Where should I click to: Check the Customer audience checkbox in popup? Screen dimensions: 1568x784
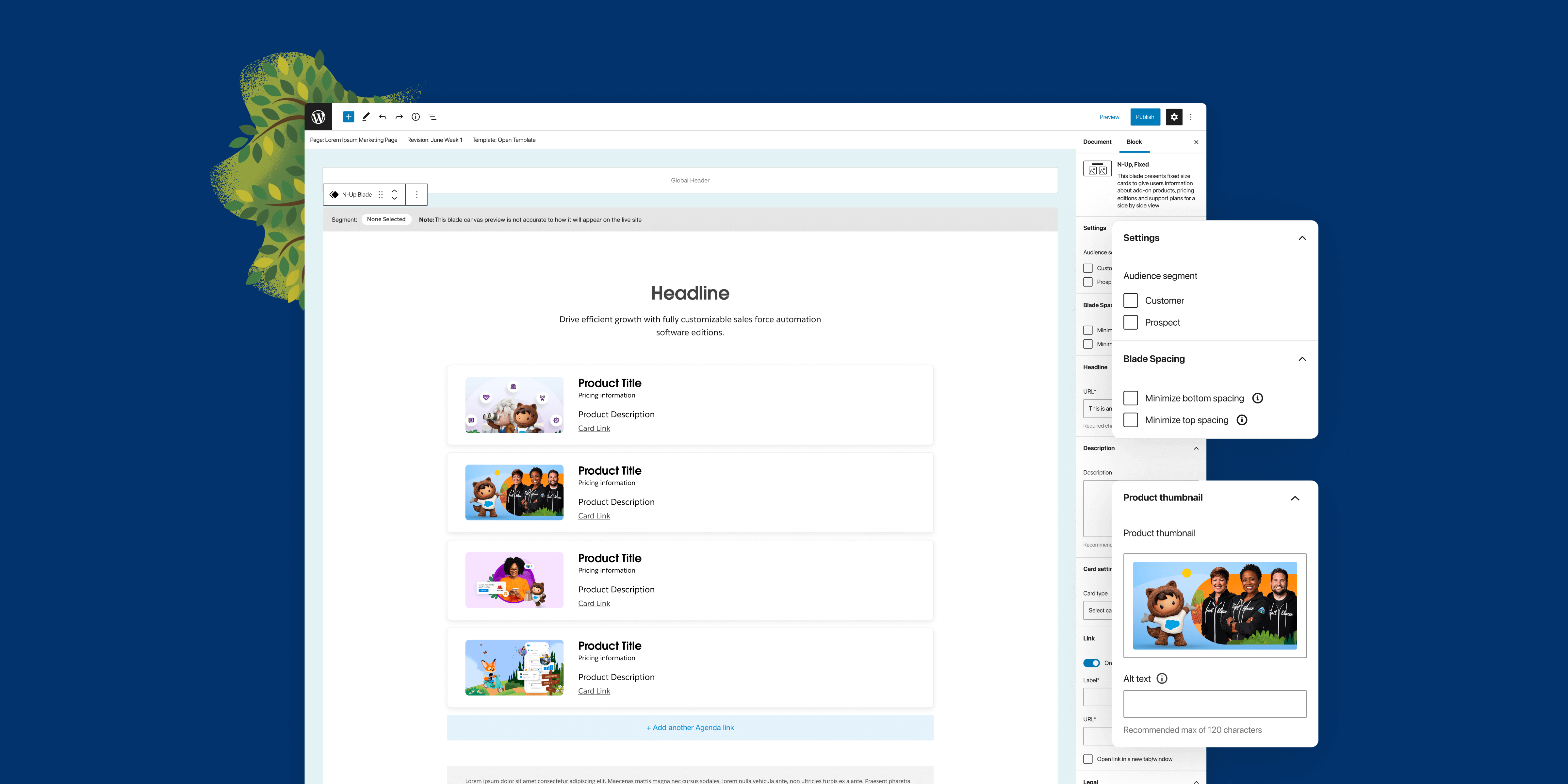coord(1130,301)
